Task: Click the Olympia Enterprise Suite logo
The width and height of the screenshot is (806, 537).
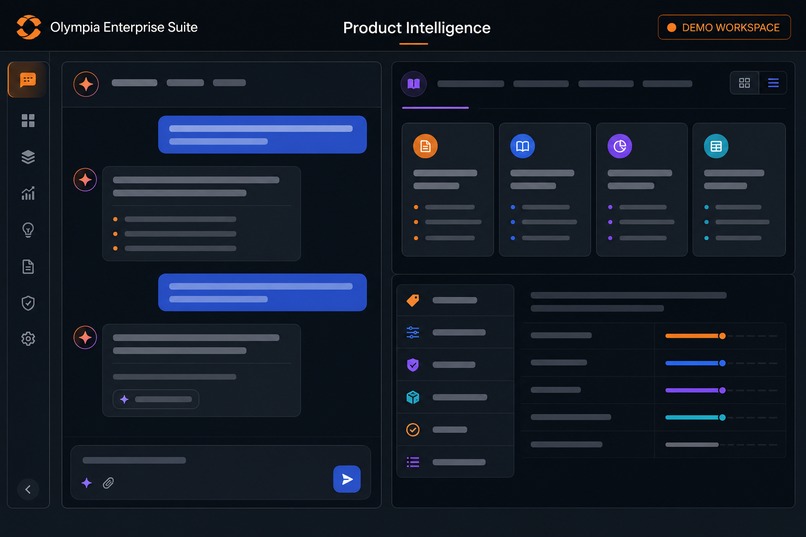Action: [28, 27]
